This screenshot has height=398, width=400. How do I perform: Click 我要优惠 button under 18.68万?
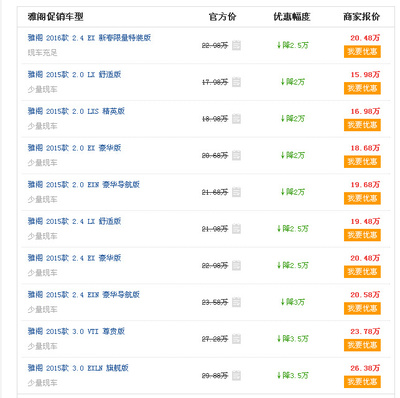(362, 162)
